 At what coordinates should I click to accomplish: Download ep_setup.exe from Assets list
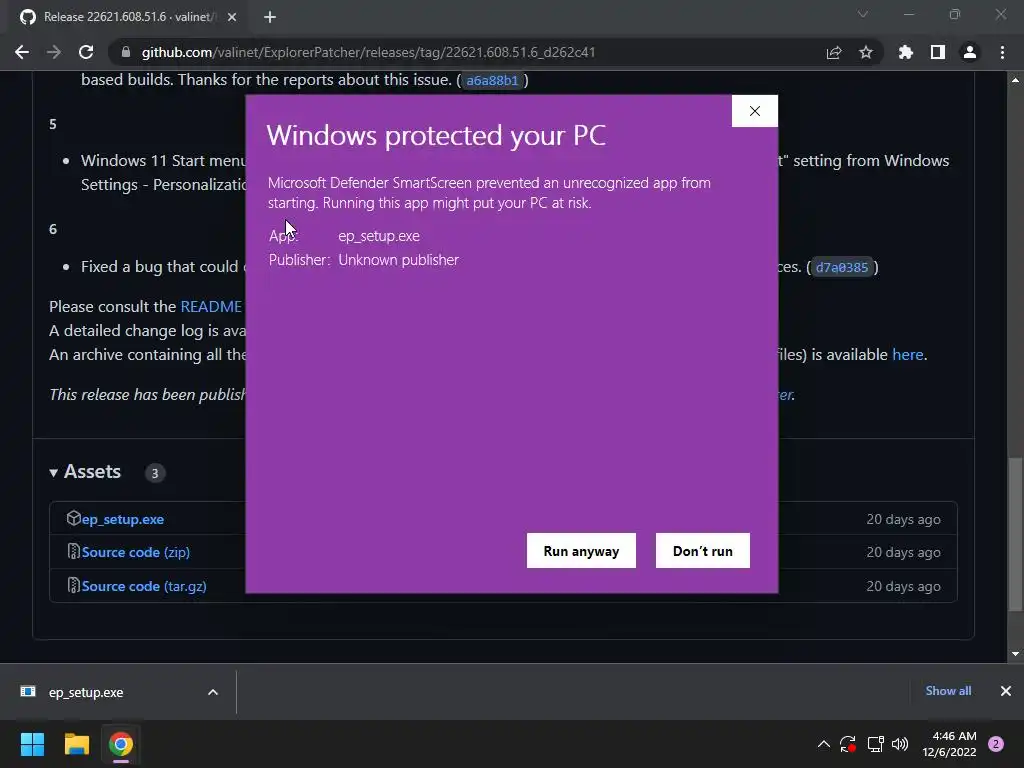(x=123, y=519)
